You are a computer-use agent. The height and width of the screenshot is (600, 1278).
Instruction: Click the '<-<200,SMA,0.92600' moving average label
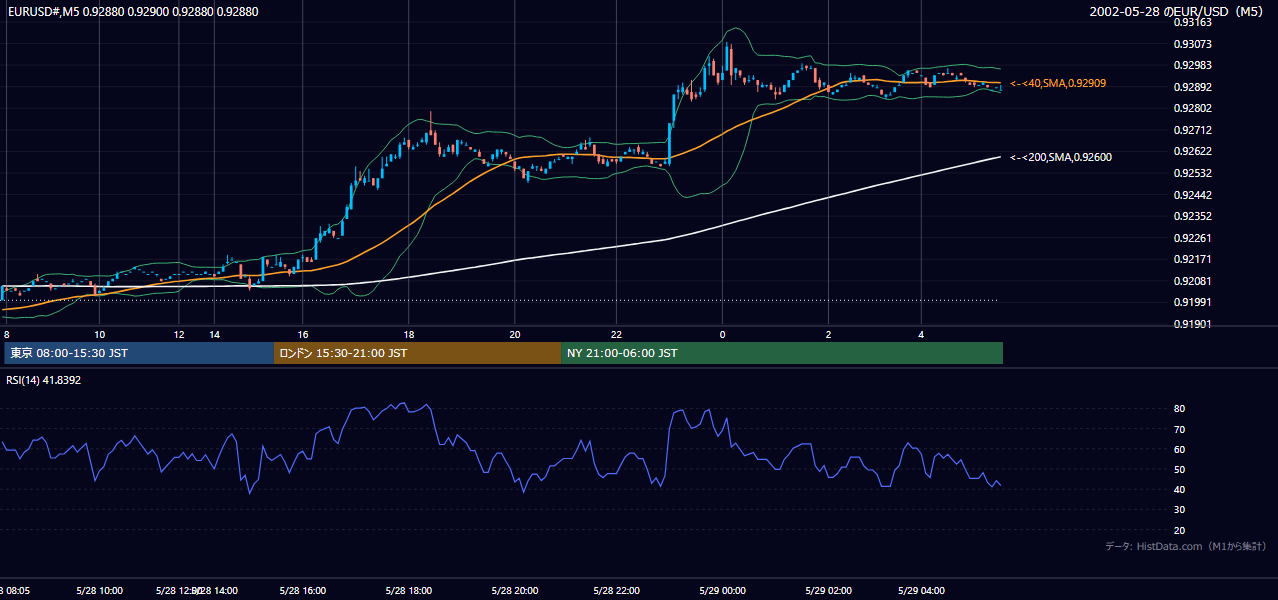pyautogui.click(x=1061, y=157)
